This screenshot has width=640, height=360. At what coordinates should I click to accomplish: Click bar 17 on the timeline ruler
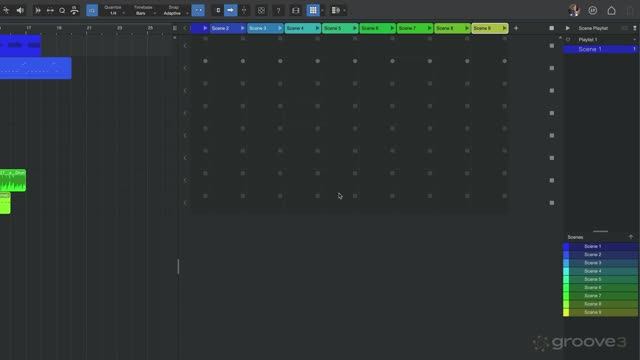pos(29,28)
